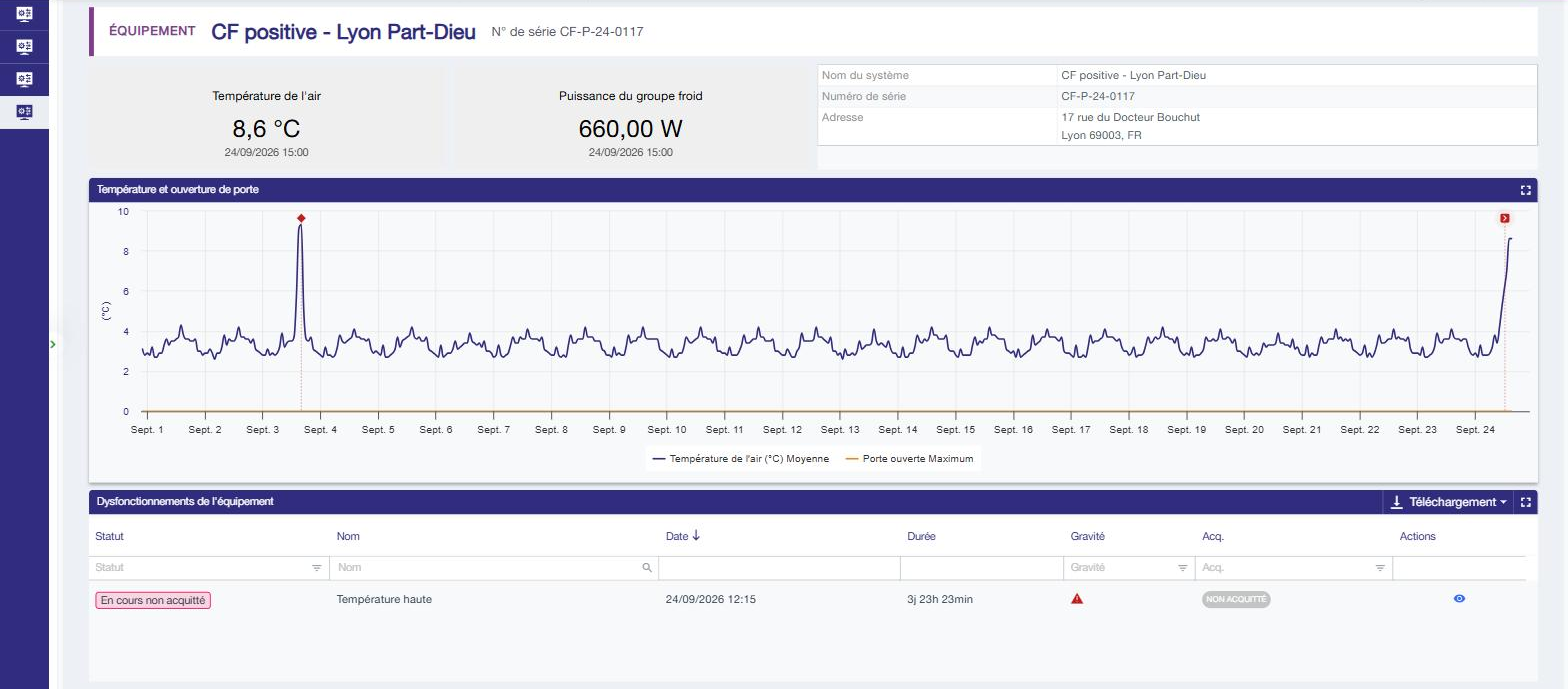
Task: Click the red arrow alarm marker after Sept. 24
Action: 1505,218
